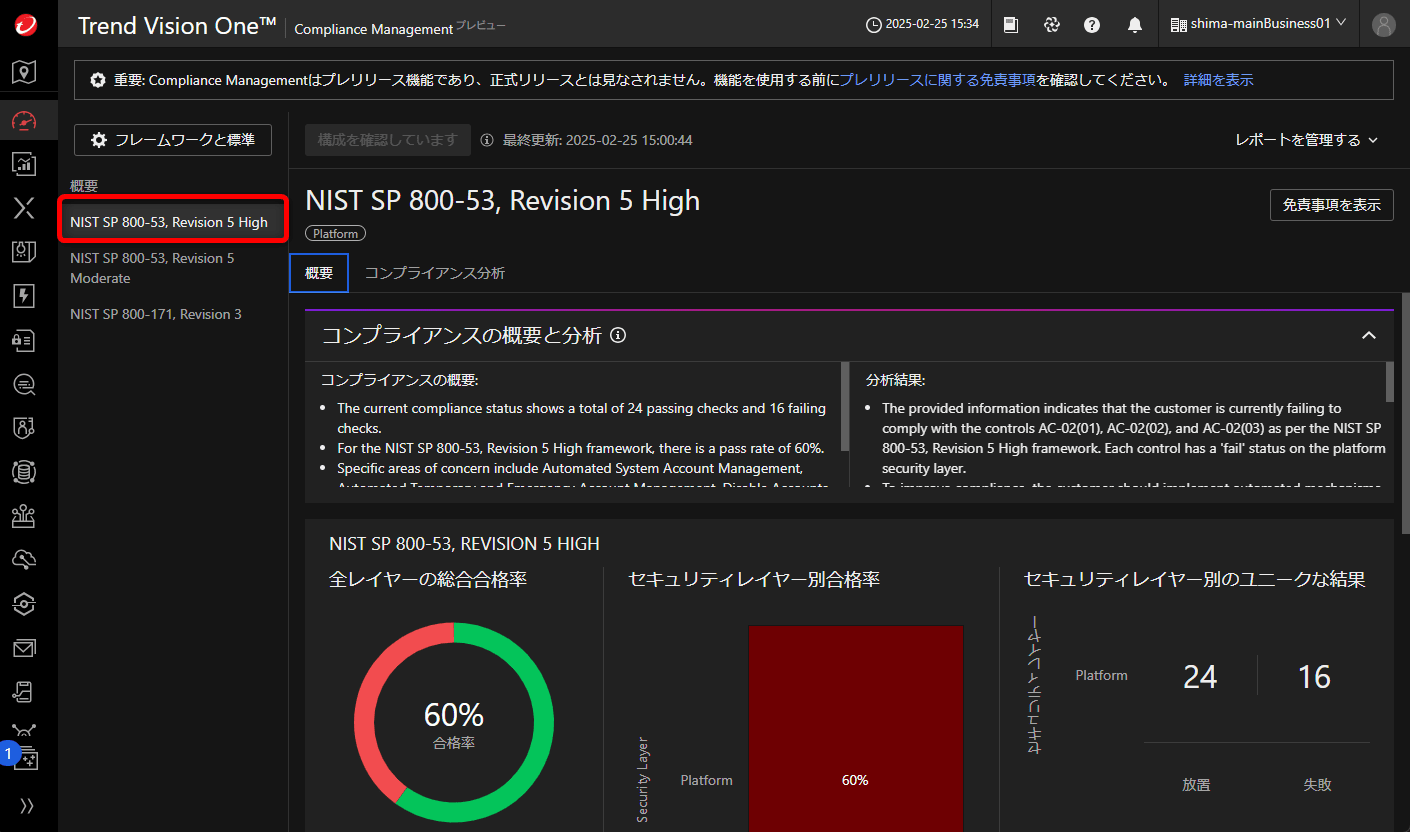Switch to the 概要 tab

click(x=319, y=273)
